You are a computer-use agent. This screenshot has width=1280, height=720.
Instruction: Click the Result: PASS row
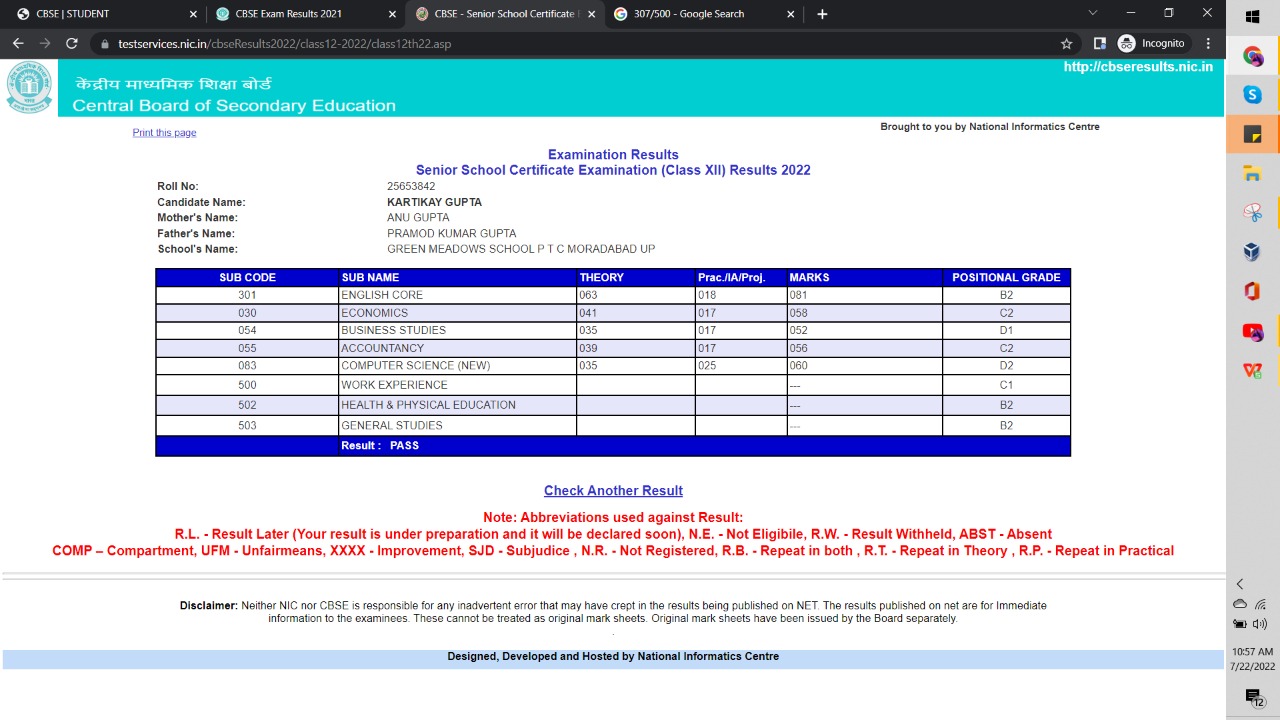coord(613,446)
